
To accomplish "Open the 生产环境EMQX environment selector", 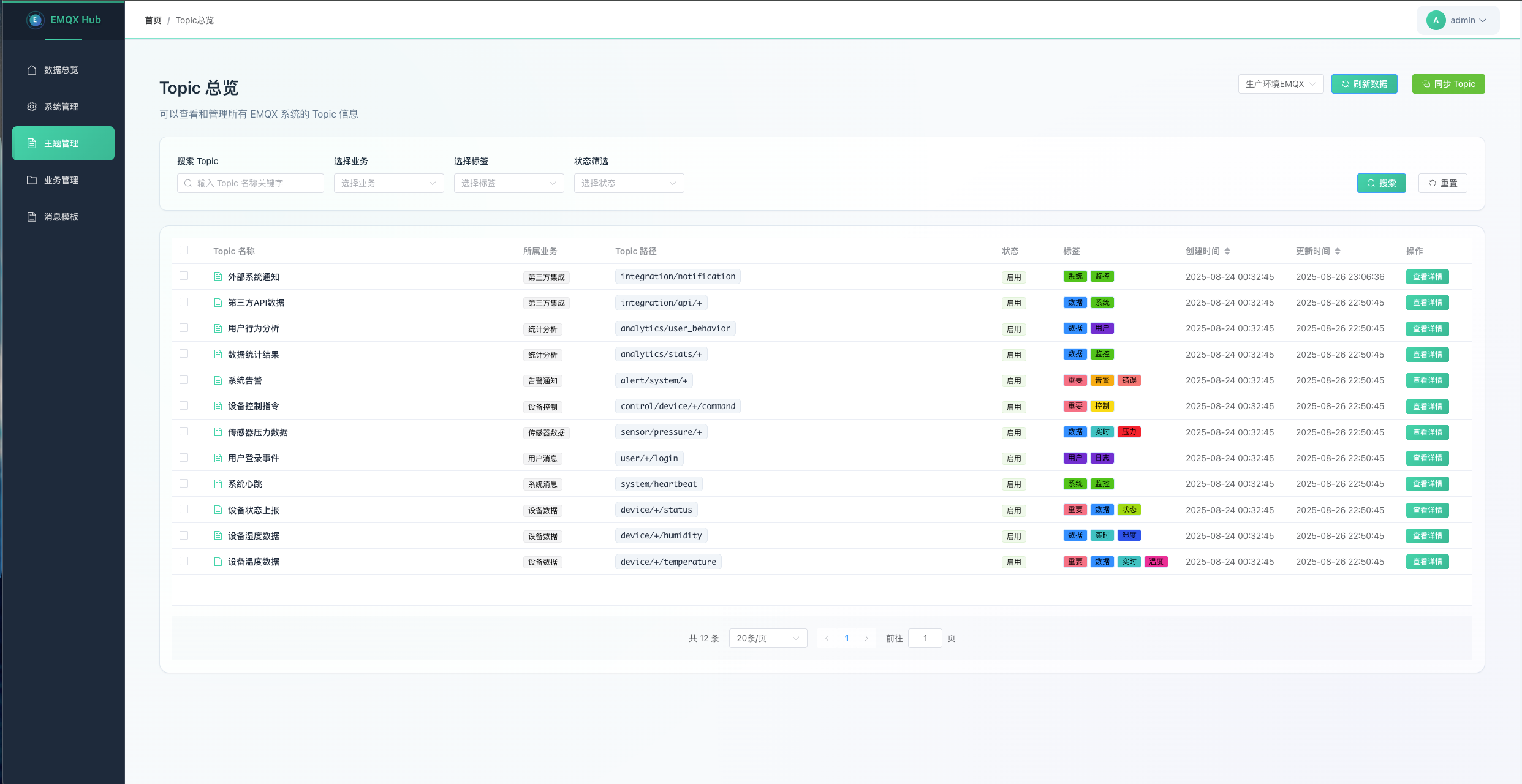I will (x=1280, y=84).
